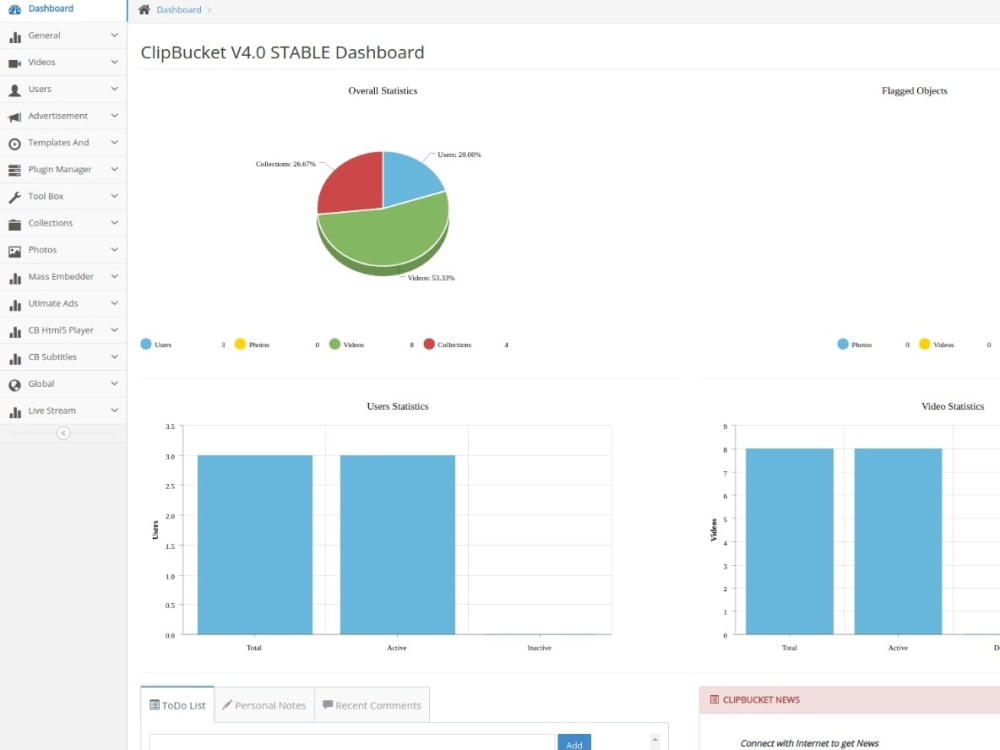Open the Live Stream menu item
This screenshot has height=750, width=1000.
[63, 411]
